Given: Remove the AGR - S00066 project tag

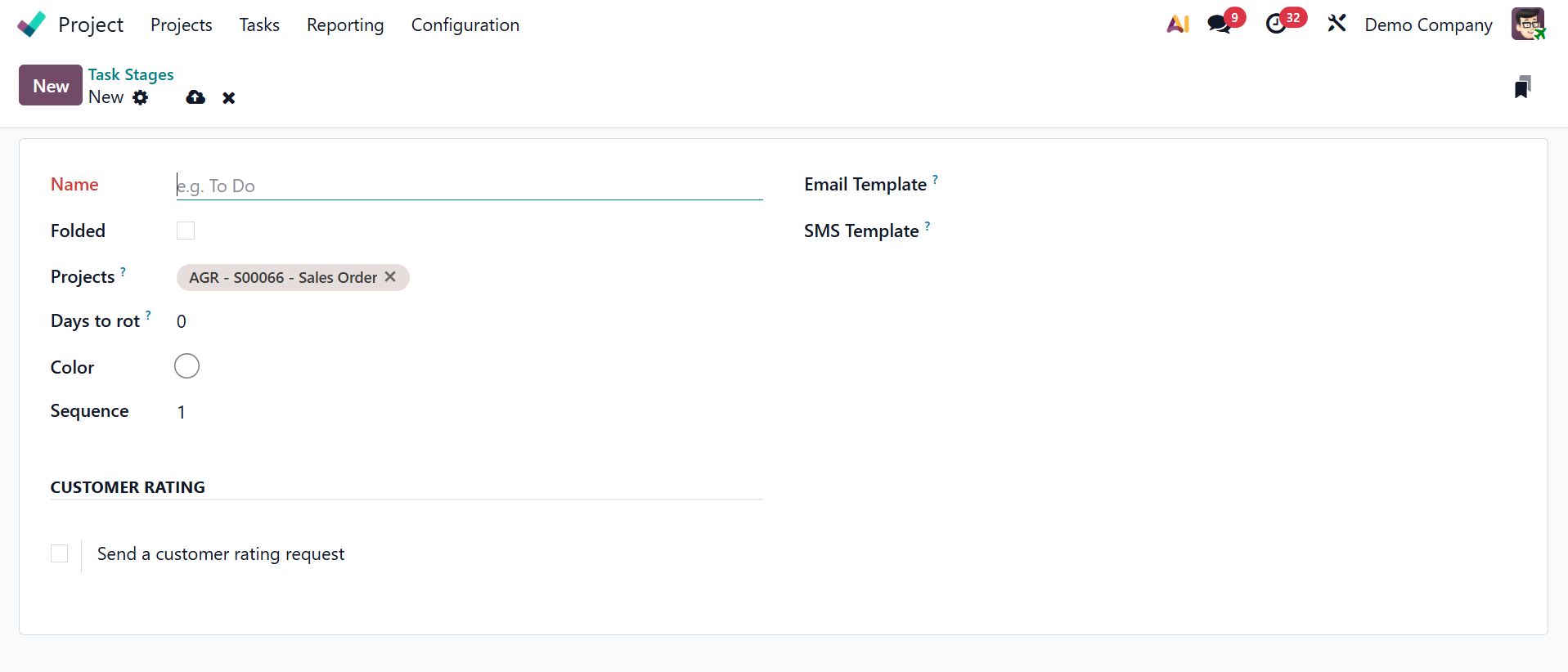Looking at the screenshot, I should click(390, 277).
